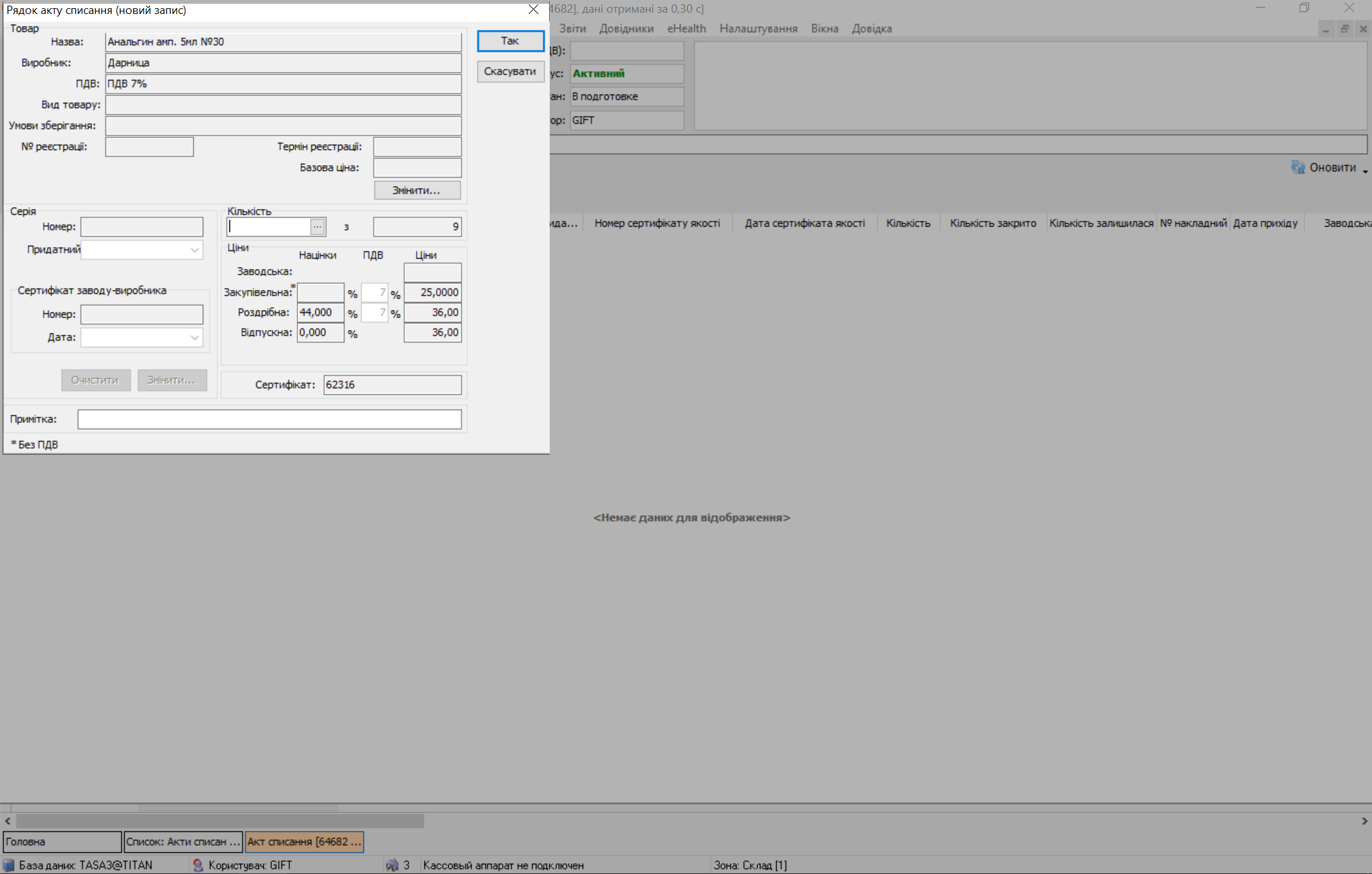The image size is (1372, 874).
Task: Click the left scroll arrow of horizontal scrollbar
Action: pyautogui.click(x=8, y=821)
